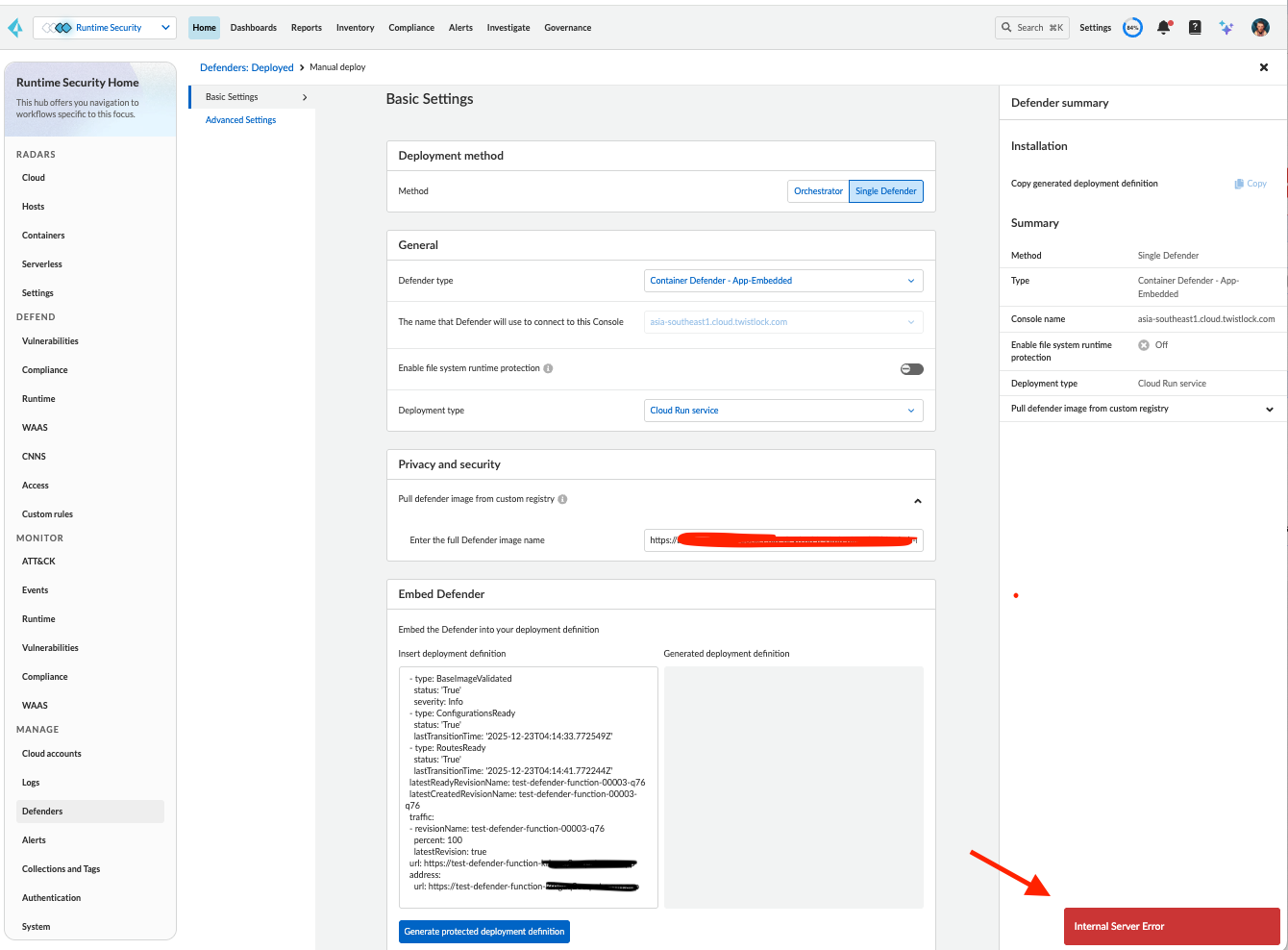The image size is (1288, 950).
Task: Go to the Home tab
Action: [x=204, y=28]
